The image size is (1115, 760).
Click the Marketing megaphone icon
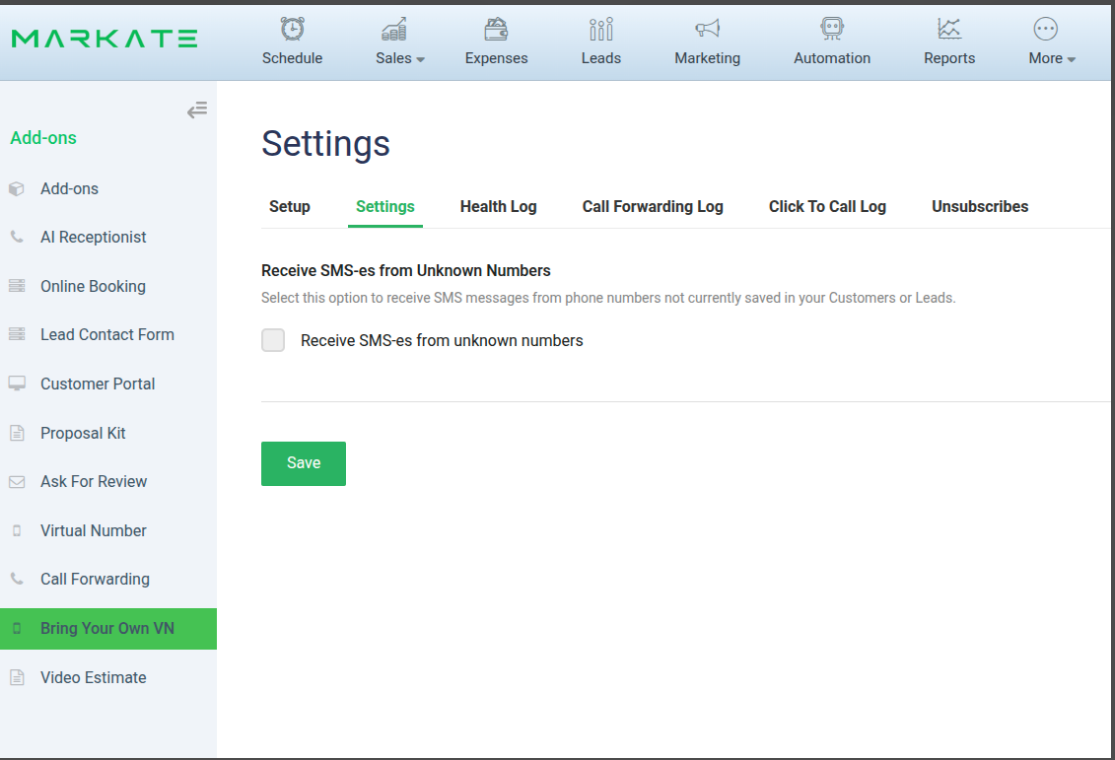707,29
